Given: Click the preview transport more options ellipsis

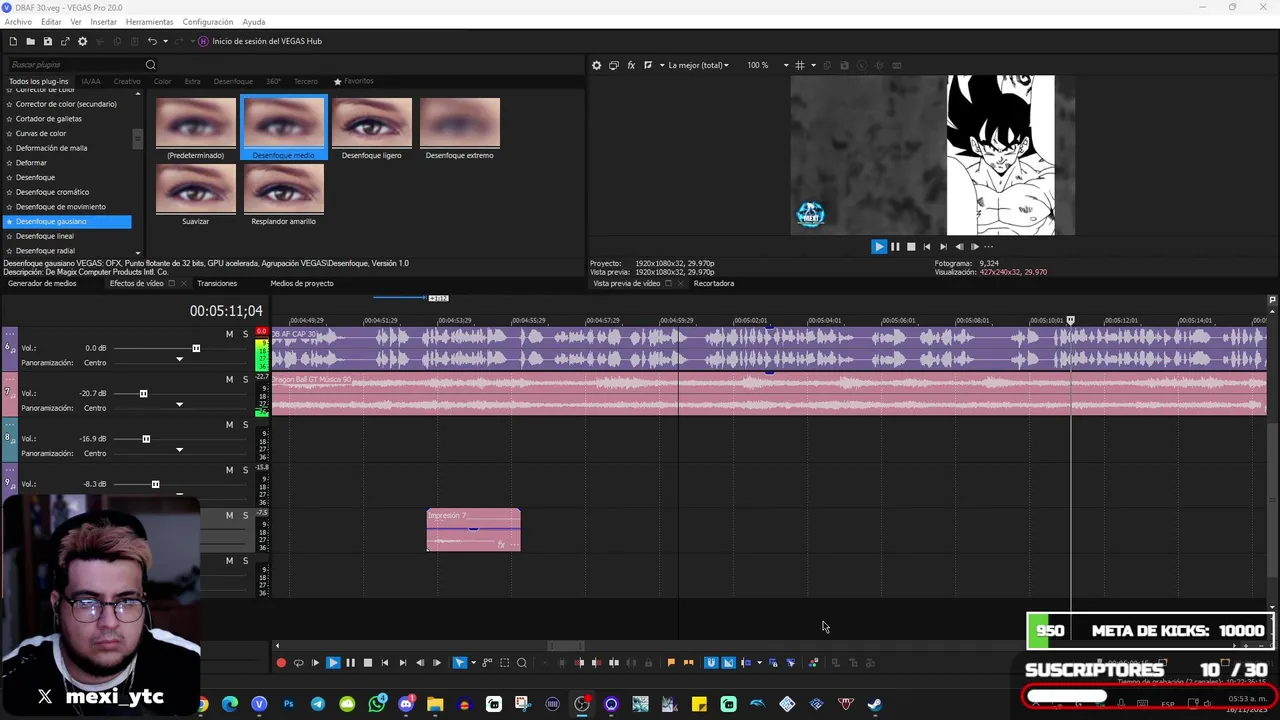Looking at the screenshot, I should pos(989,246).
